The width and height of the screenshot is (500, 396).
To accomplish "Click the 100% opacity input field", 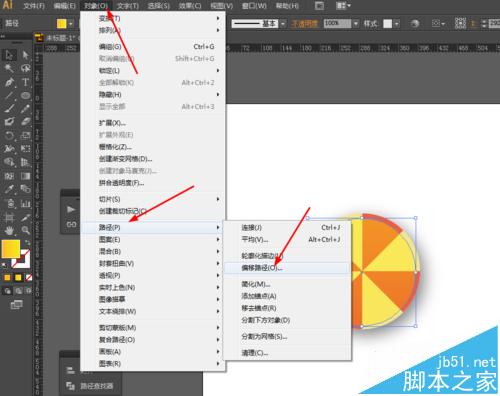I will click(337, 24).
